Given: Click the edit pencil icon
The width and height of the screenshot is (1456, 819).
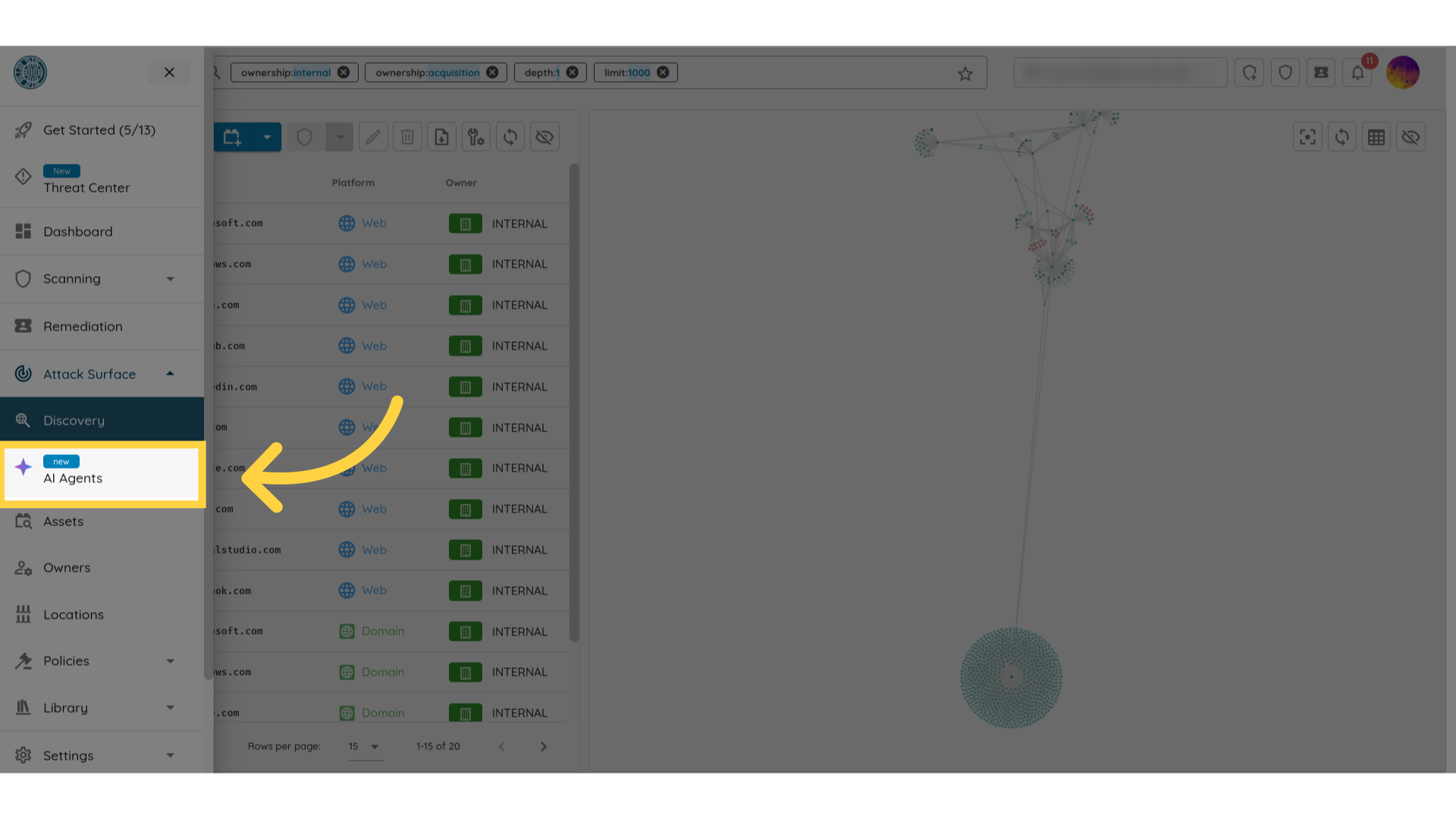Looking at the screenshot, I should click(373, 137).
